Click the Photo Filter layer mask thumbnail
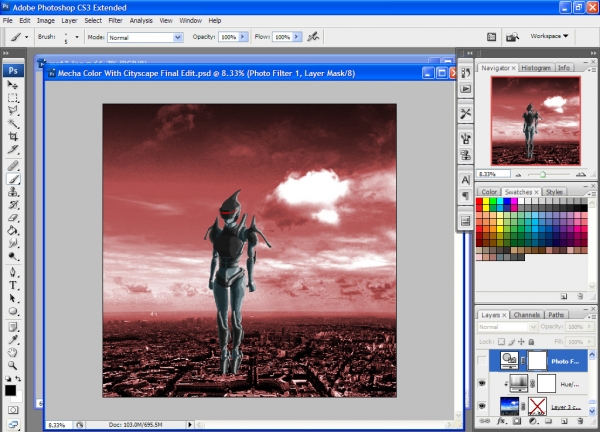The width and height of the screenshot is (600, 432). pyautogui.click(x=537, y=361)
